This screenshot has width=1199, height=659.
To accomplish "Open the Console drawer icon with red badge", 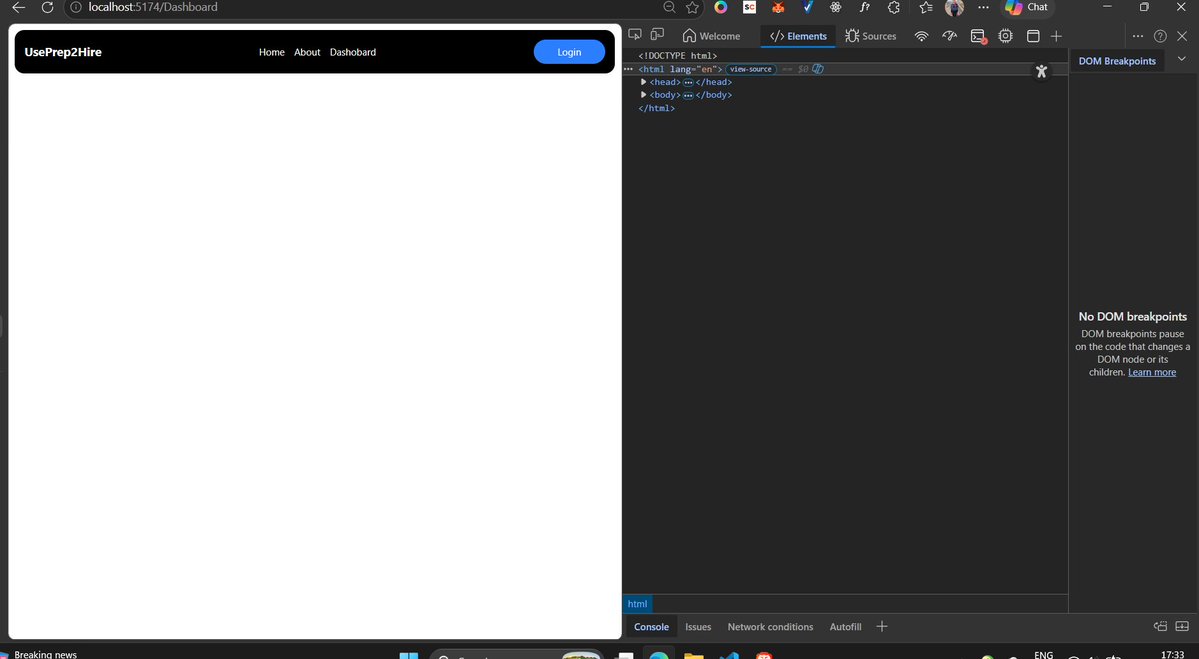I will pyautogui.click(x=977, y=36).
